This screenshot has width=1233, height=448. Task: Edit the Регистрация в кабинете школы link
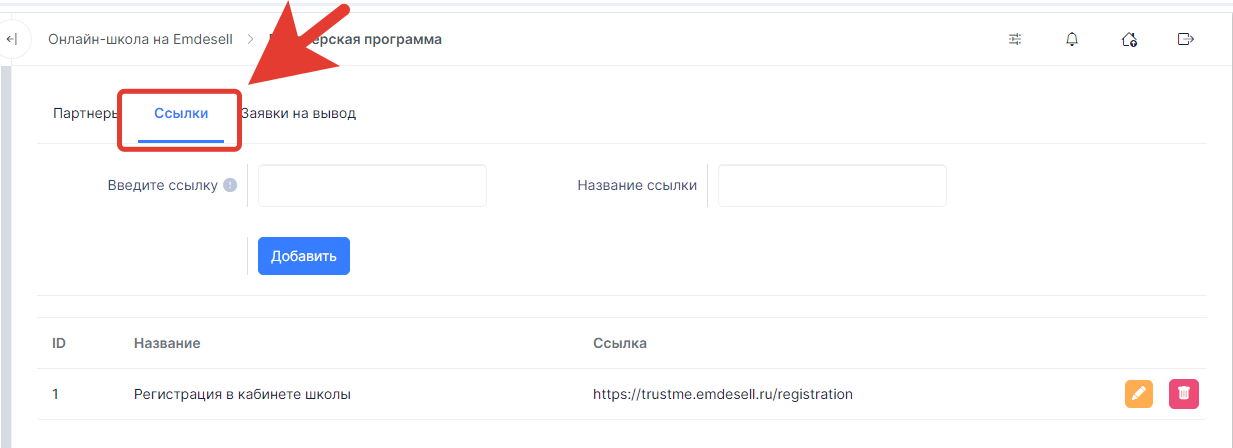click(1139, 394)
